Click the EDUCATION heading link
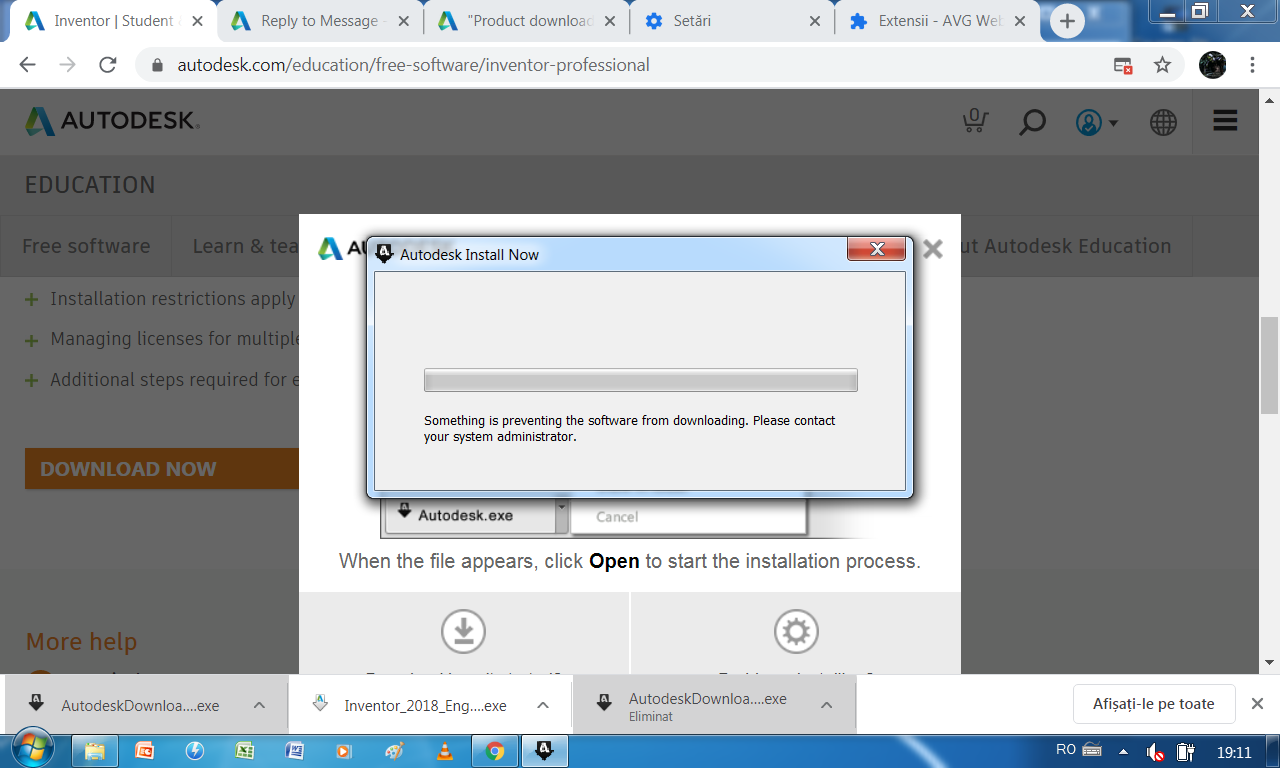The width and height of the screenshot is (1280, 768). point(90,185)
